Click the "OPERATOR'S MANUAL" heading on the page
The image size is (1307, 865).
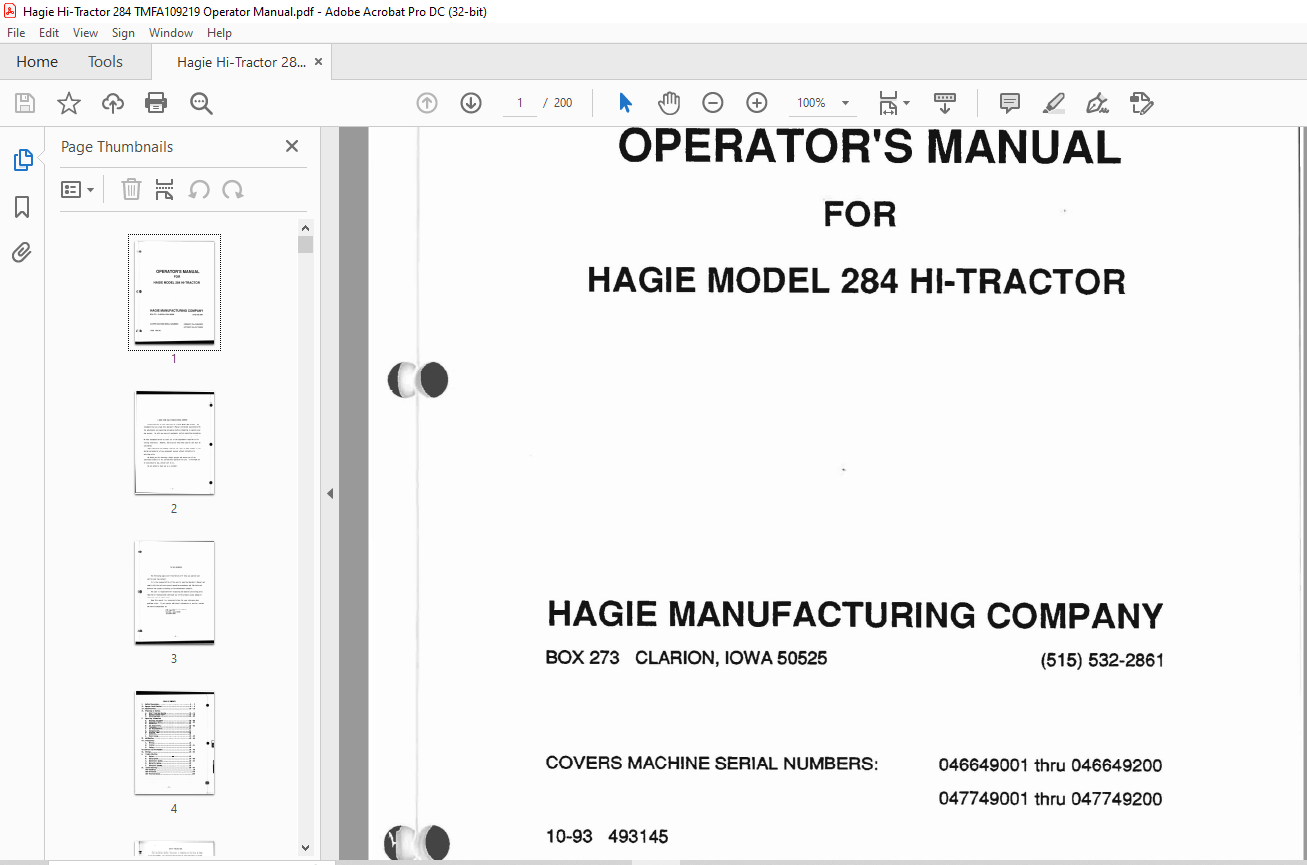point(869,147)
